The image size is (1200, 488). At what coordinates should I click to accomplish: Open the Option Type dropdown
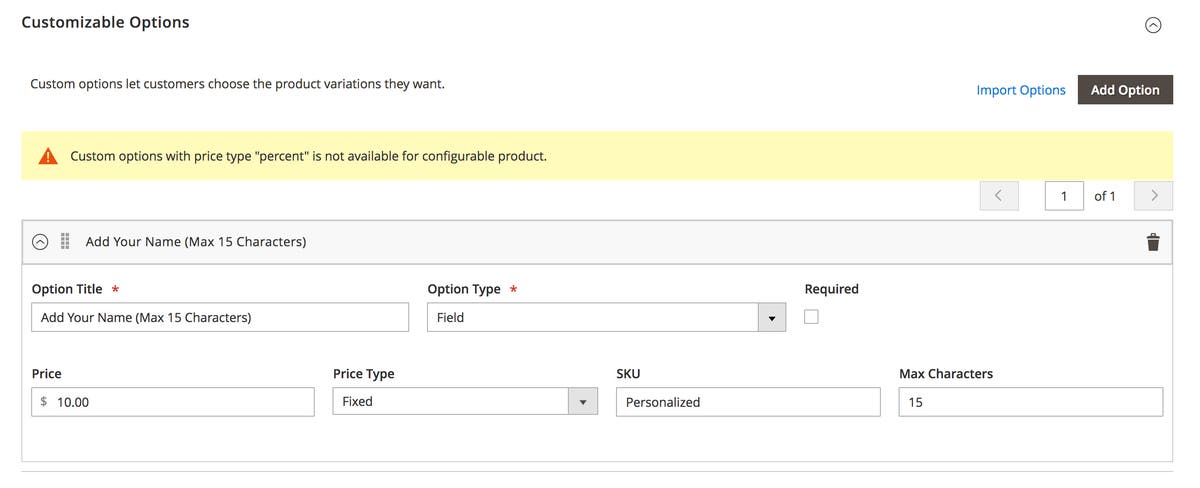[x=606, y=317]
